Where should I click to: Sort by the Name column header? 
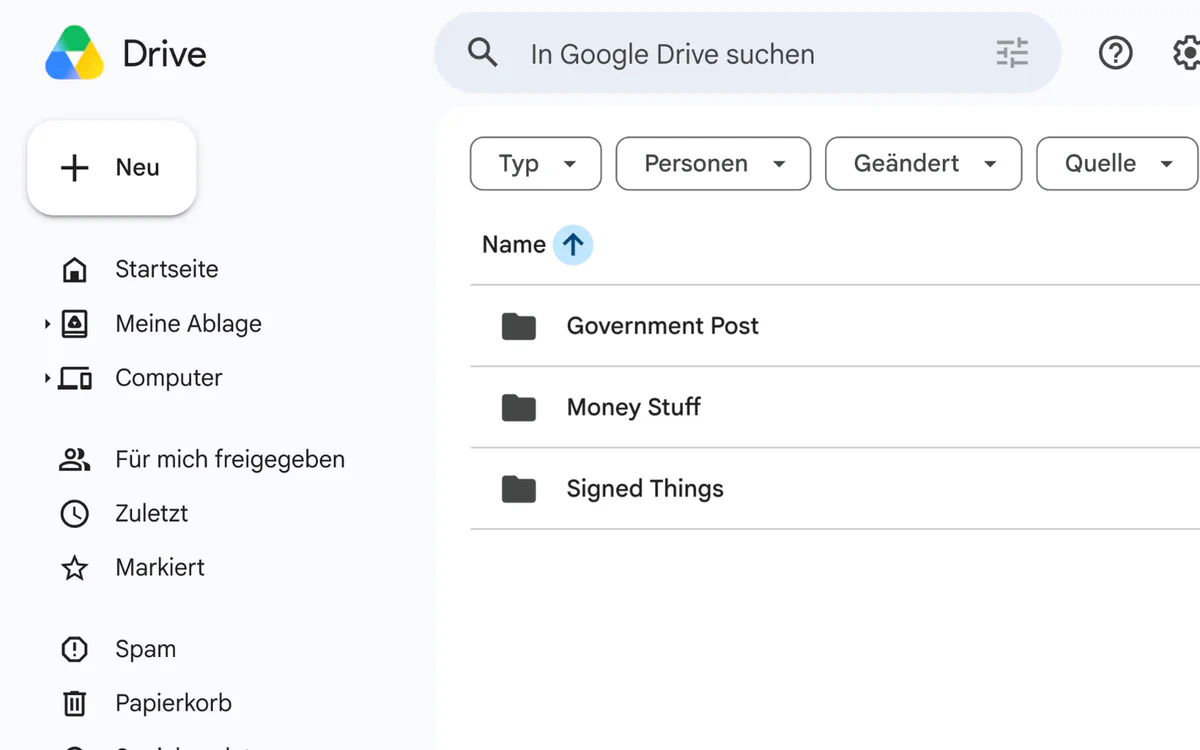point(514,245)
